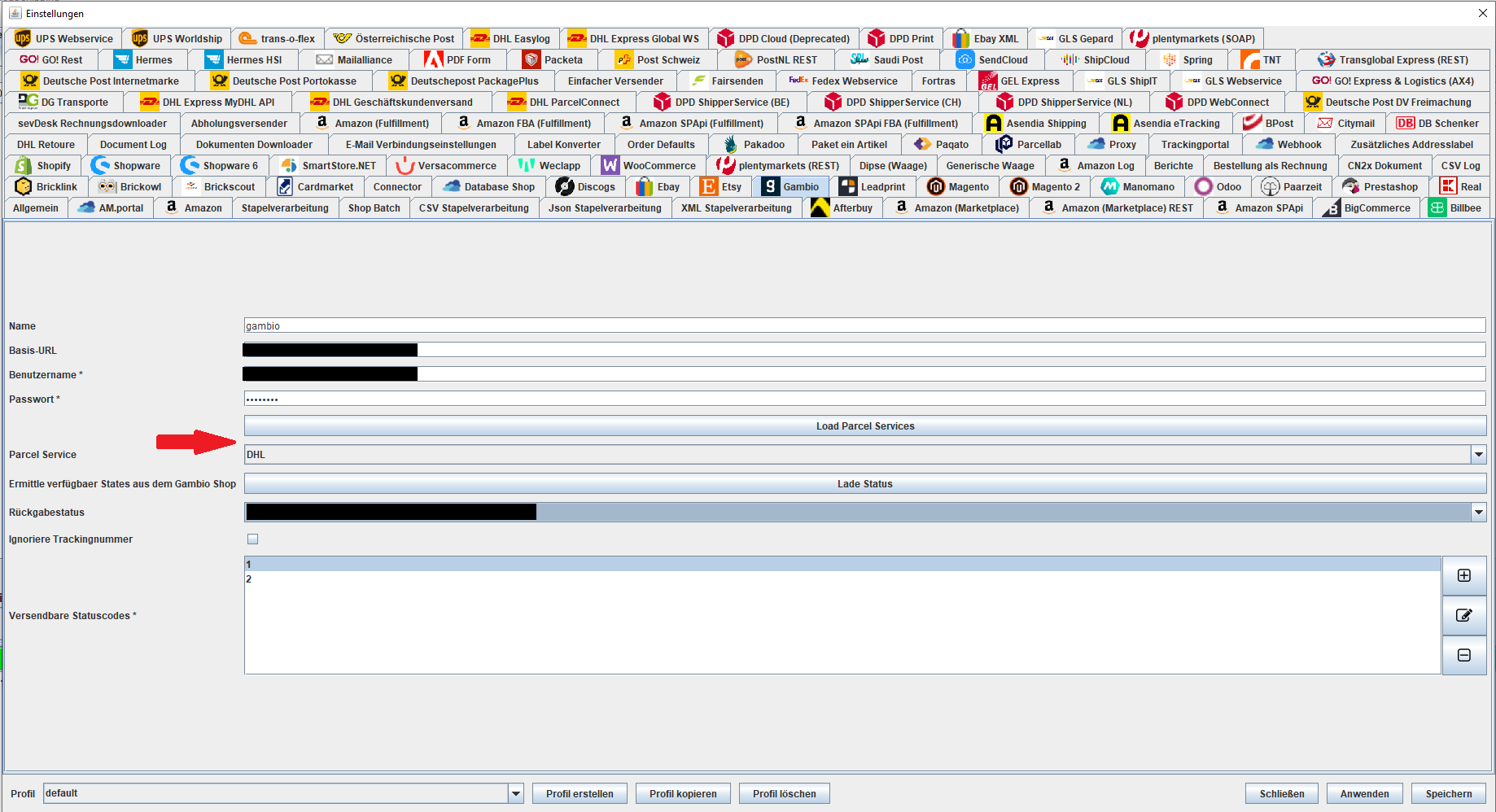Click the Packeta shield icon
Screen dimensions: 1496x812
[x=531, y=59]
